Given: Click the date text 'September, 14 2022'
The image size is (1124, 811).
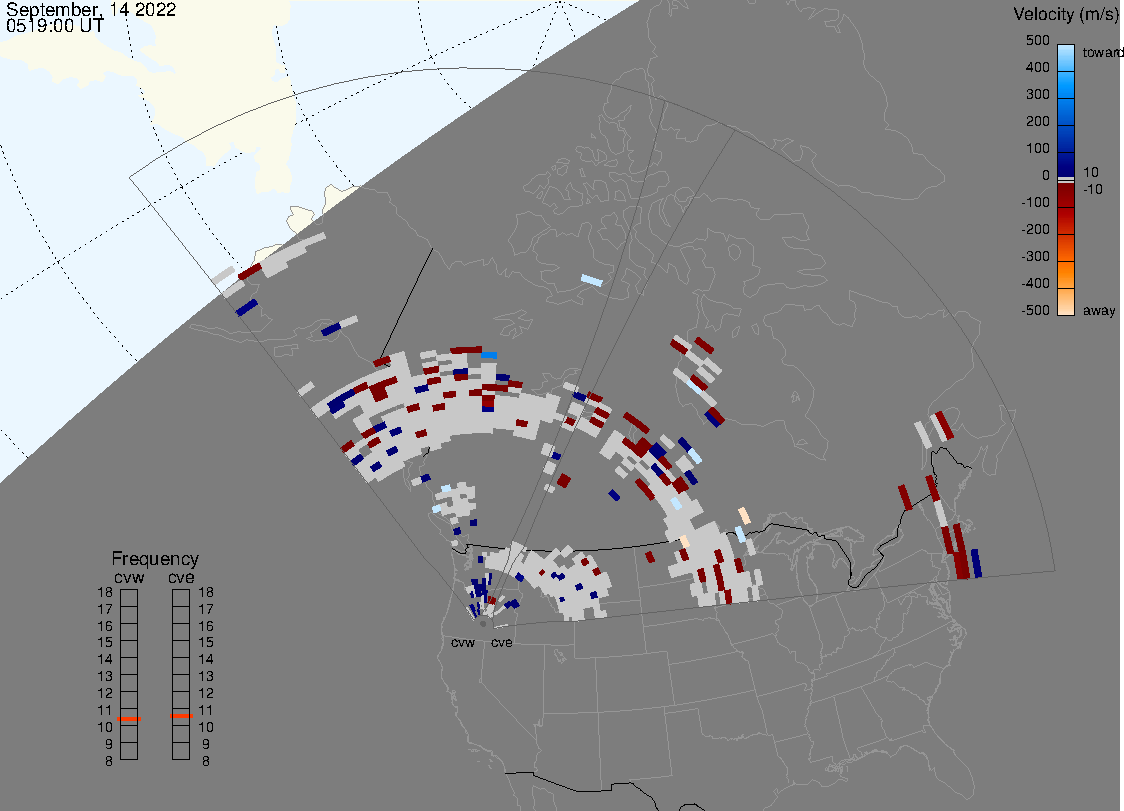Looking at the screenshot, I should 91,9.
